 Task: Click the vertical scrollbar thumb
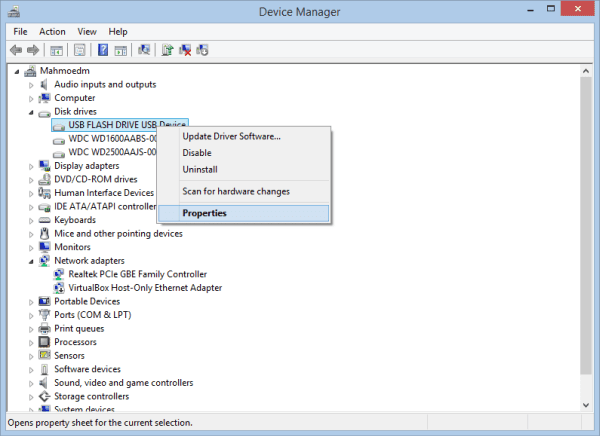pos(585,226)
